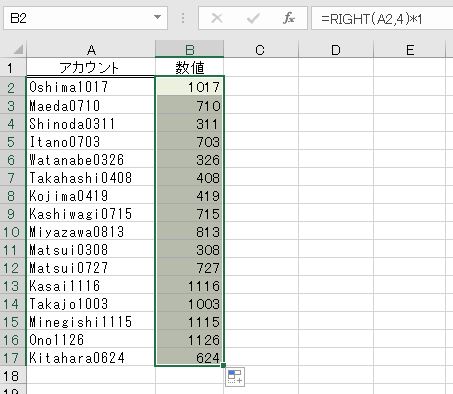Select cell Minegishi1115
453x394 pixels.
tap(91, 321)
